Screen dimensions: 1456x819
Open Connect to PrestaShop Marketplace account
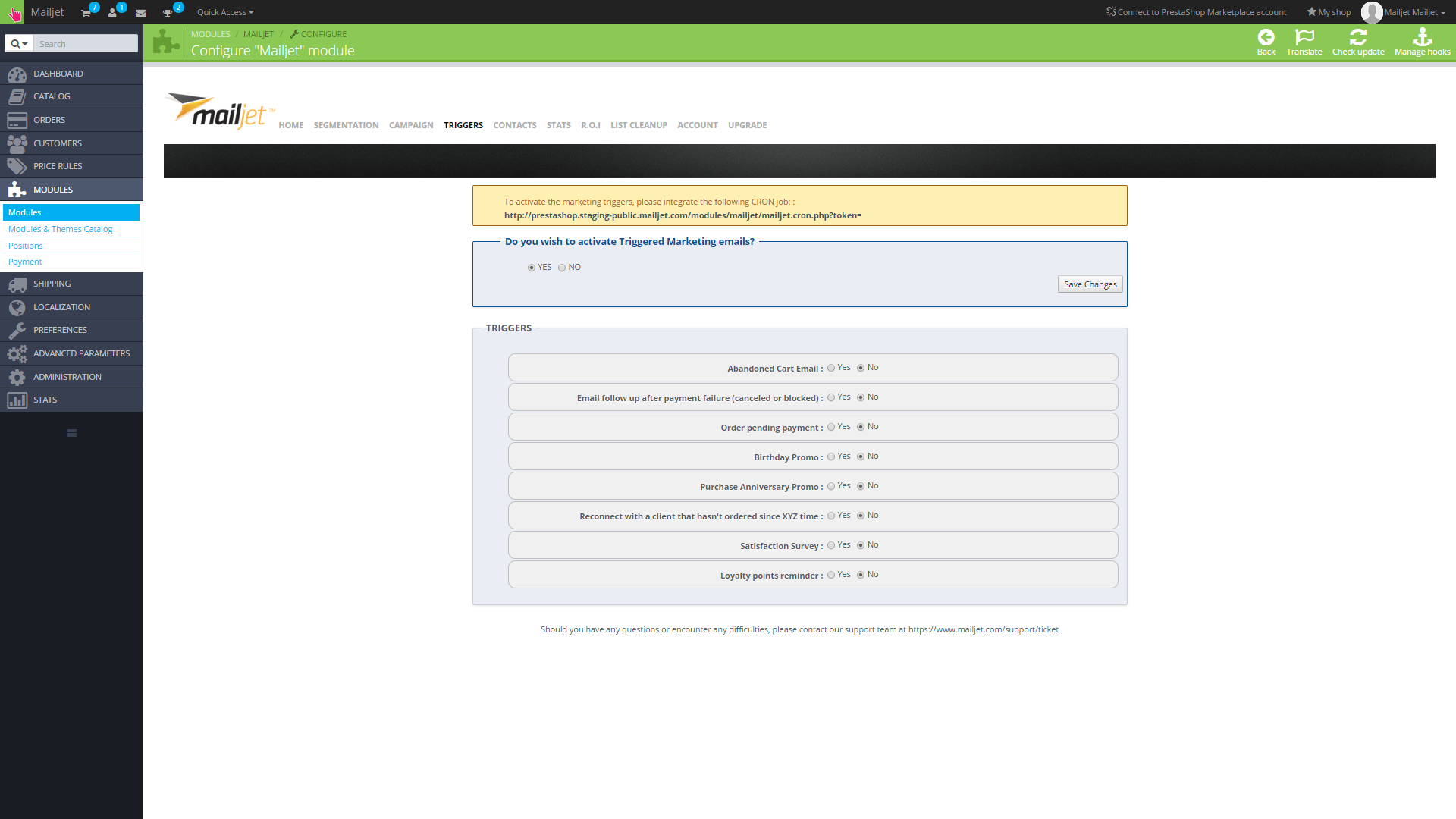coord(1197,12)
